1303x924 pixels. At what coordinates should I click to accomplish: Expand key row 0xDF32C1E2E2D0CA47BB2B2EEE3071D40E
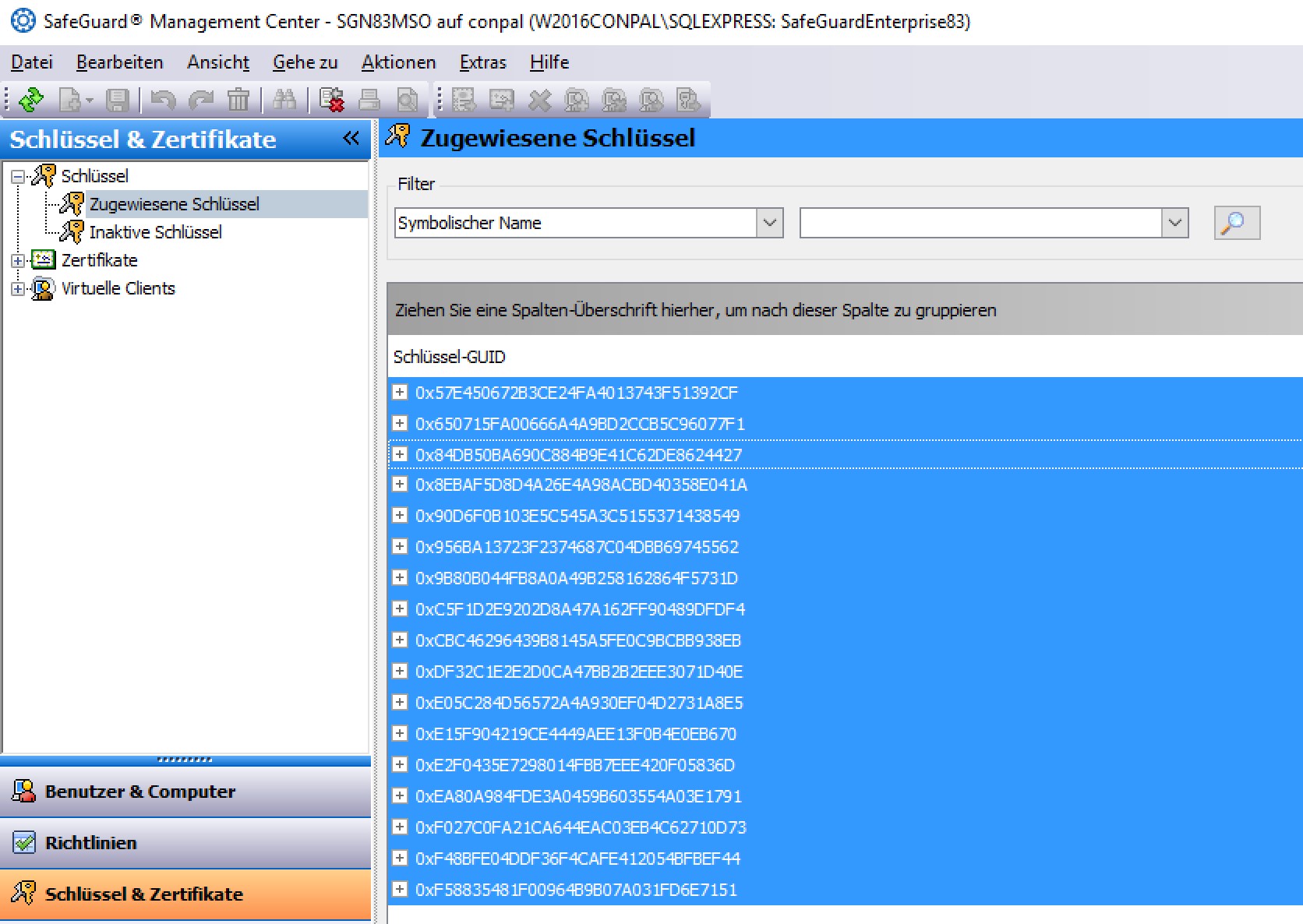point(400,671)
